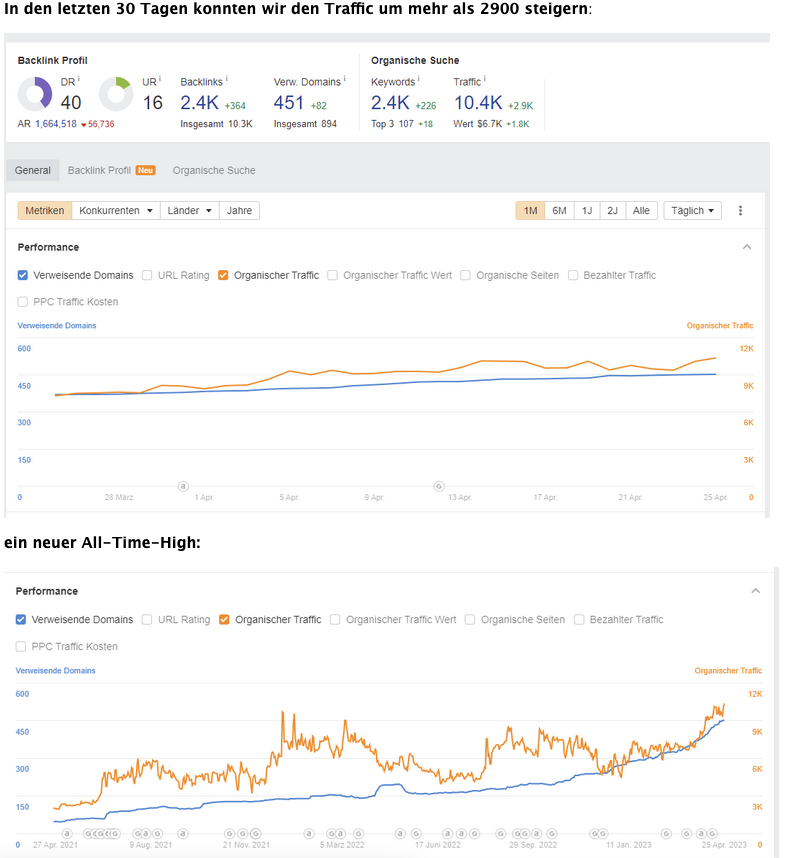Screen dimensions: 789x858
Task: Click the info icon next to Keywords
Action: click(419, 79)
